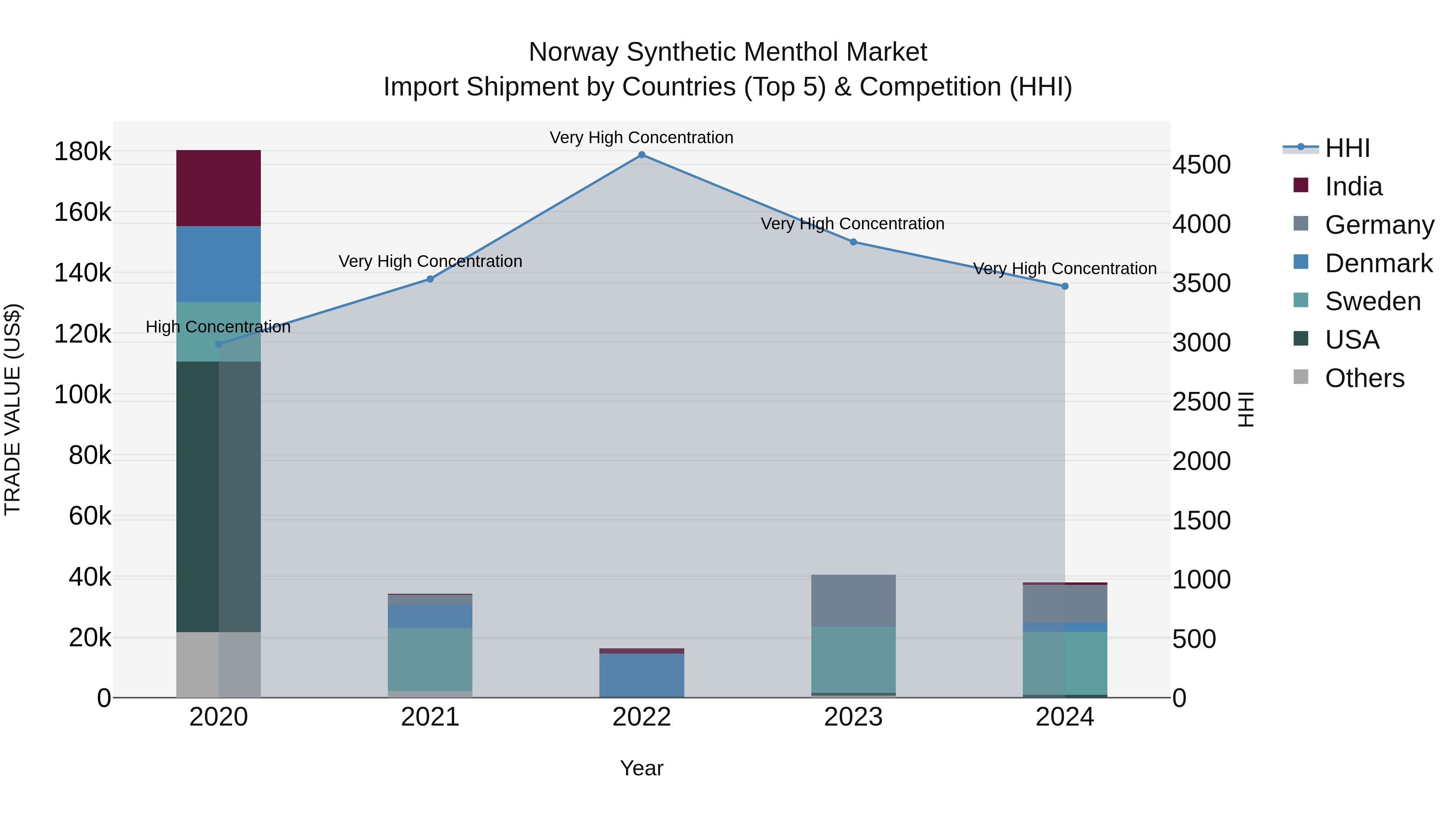Toggle the HHI line legend entry
This screenshot has width=1456, height=819.
coord(1326,148)
